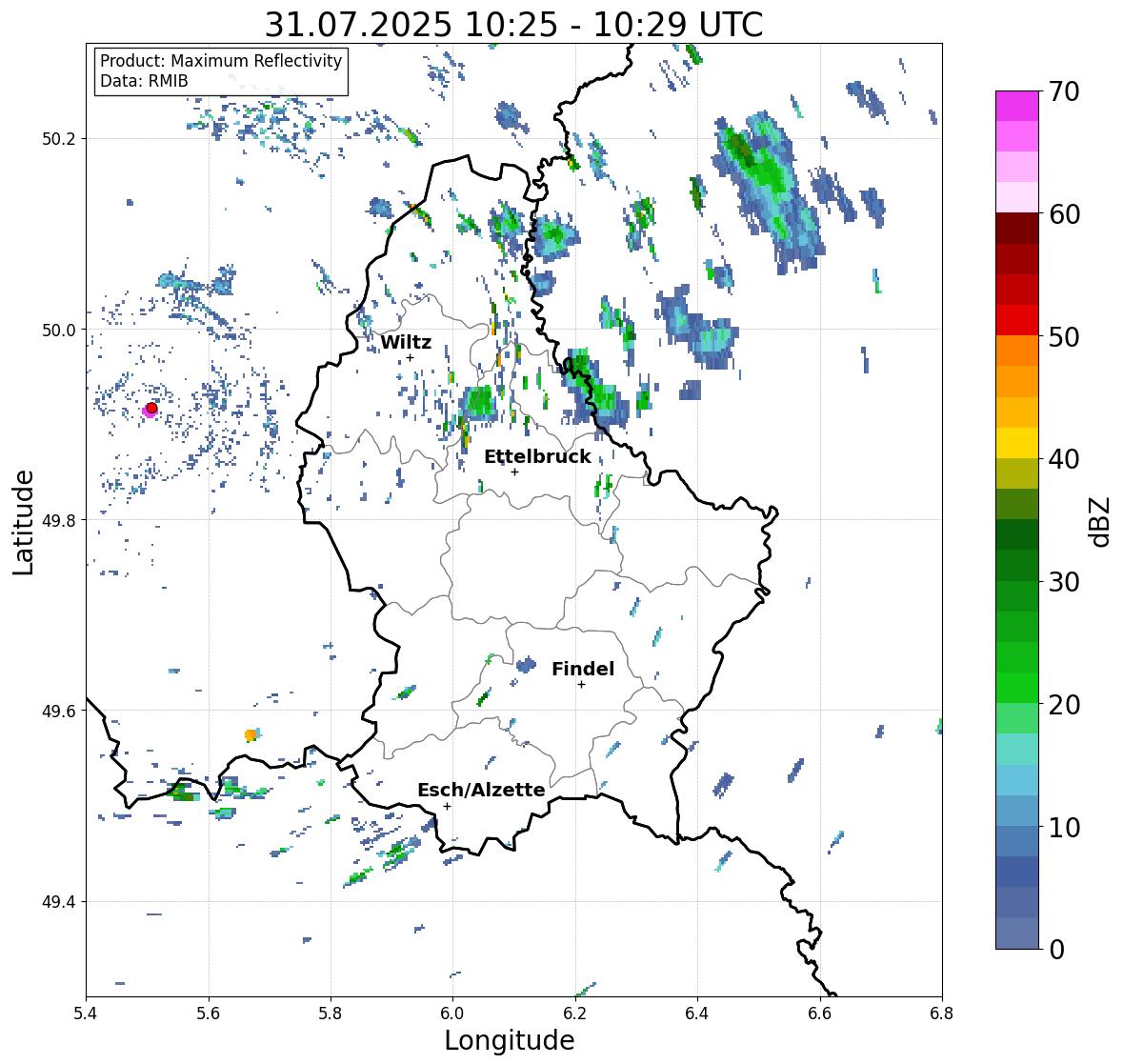
Task: Pick the dark maroon colorbar segment below 60
Action: [1017, 229]
